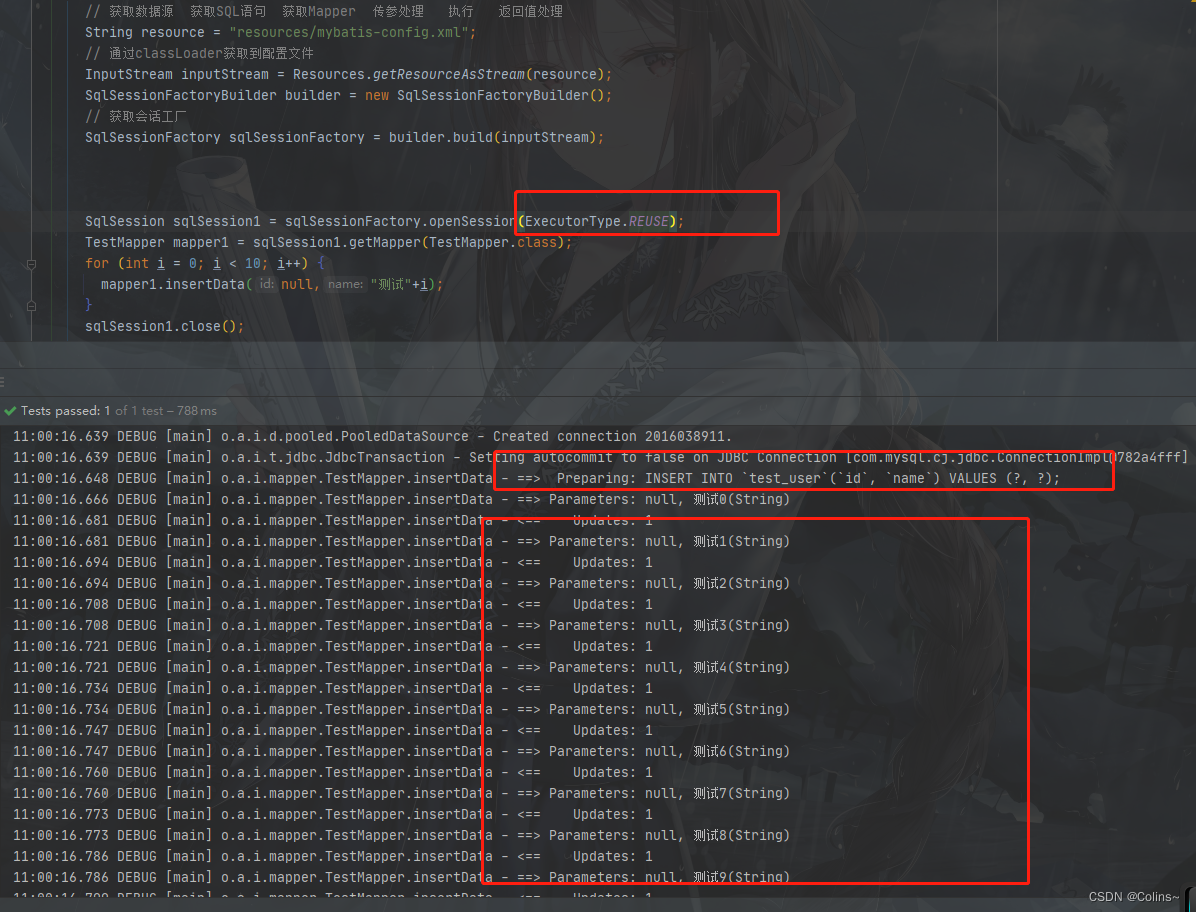Click the comment '// 通过classLoader获取到配置文件'

pos(199,53)
